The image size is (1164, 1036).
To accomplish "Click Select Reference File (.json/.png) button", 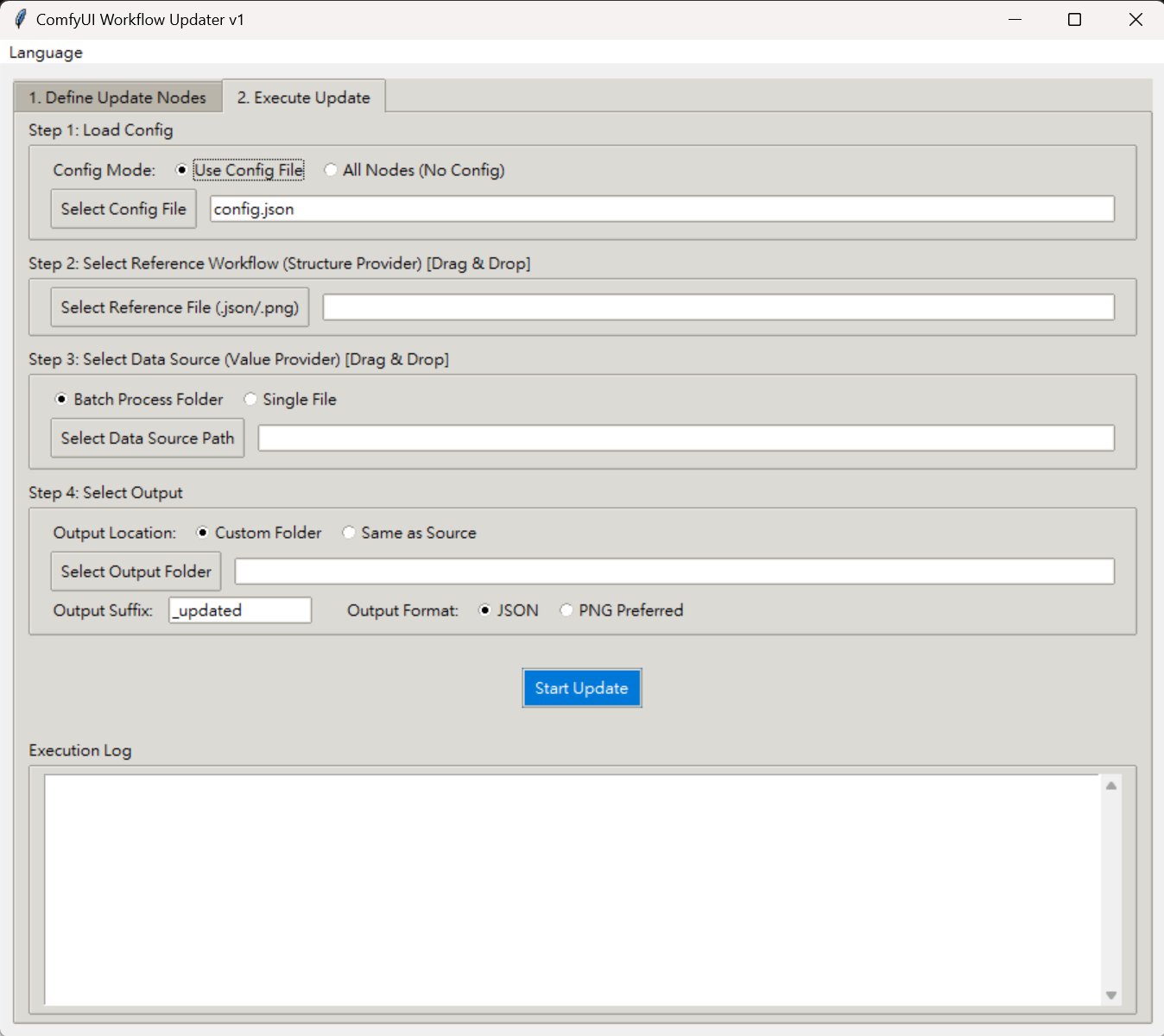I will pyautogui.click(x=180, y=307).
